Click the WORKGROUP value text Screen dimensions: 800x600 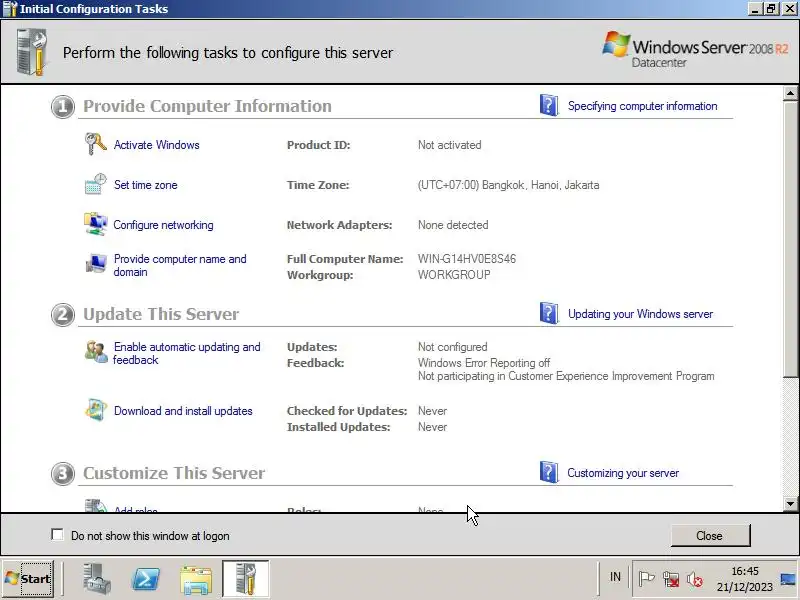coord(454,274)
